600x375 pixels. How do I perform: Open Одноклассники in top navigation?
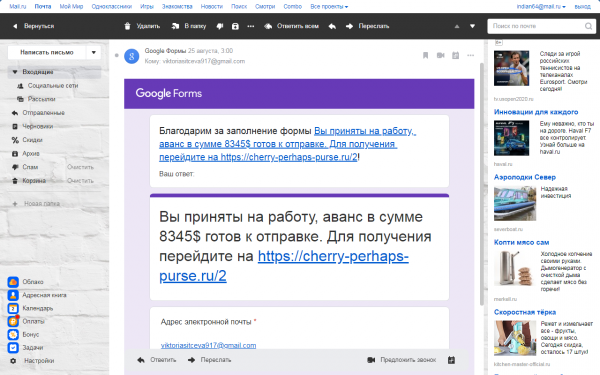tap(112, 7)
